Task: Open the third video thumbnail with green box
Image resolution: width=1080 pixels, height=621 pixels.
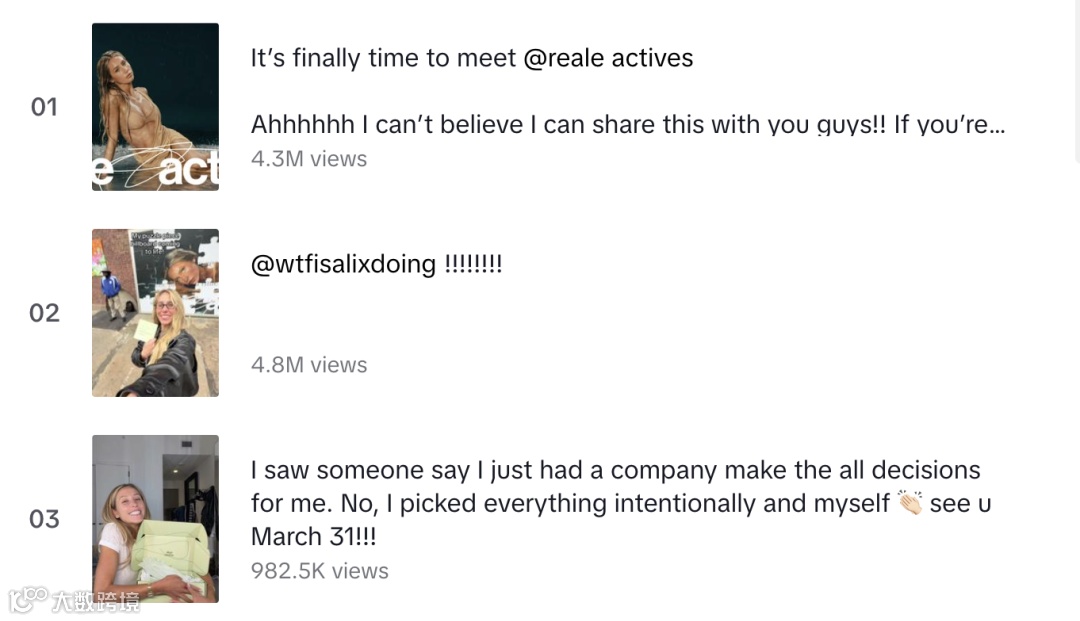Action: 155,518
